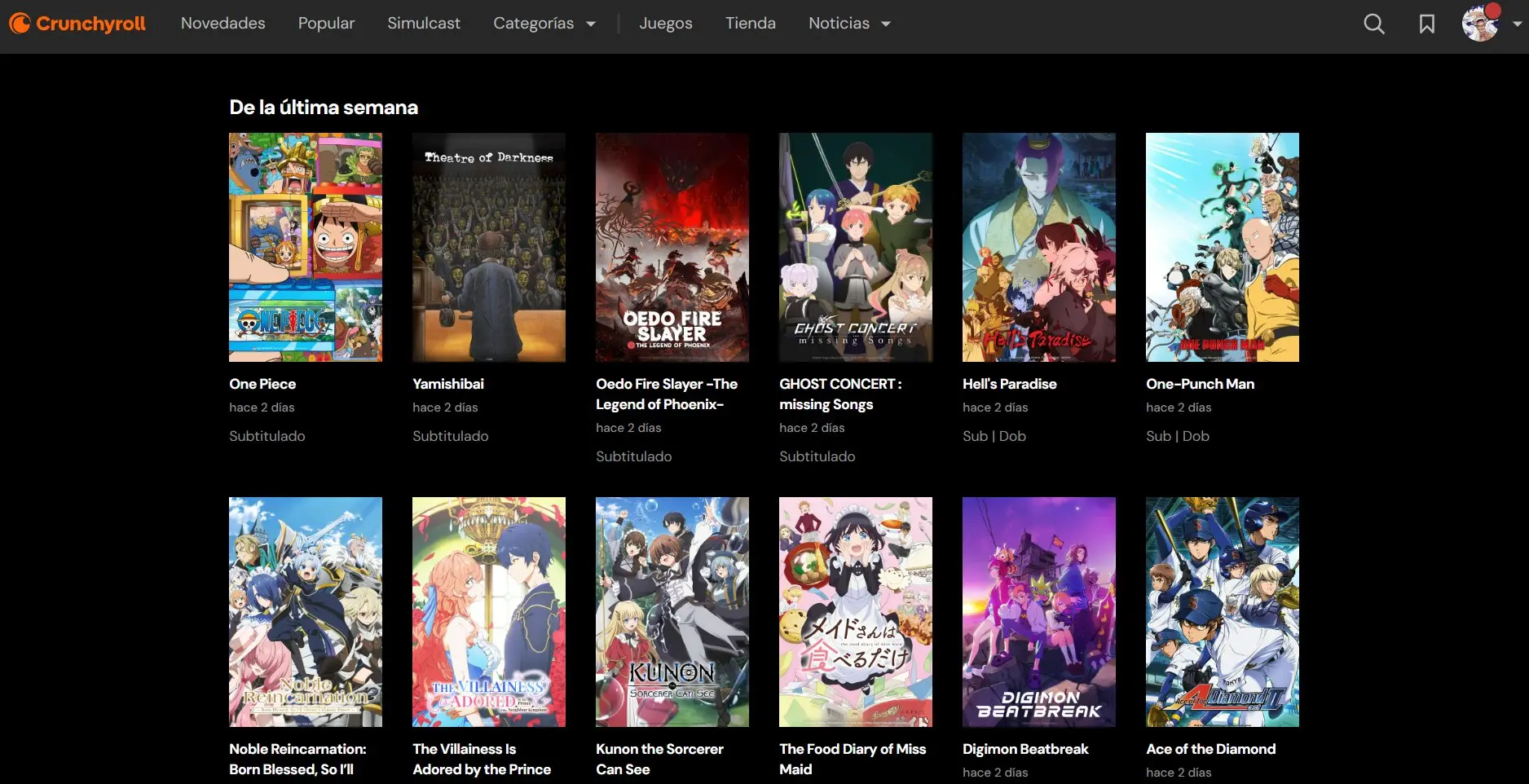This screenshot has height=784, width=1529.
Task: Select the Kunon the Sorcerer Can See poster
Action: coord(672,611)
